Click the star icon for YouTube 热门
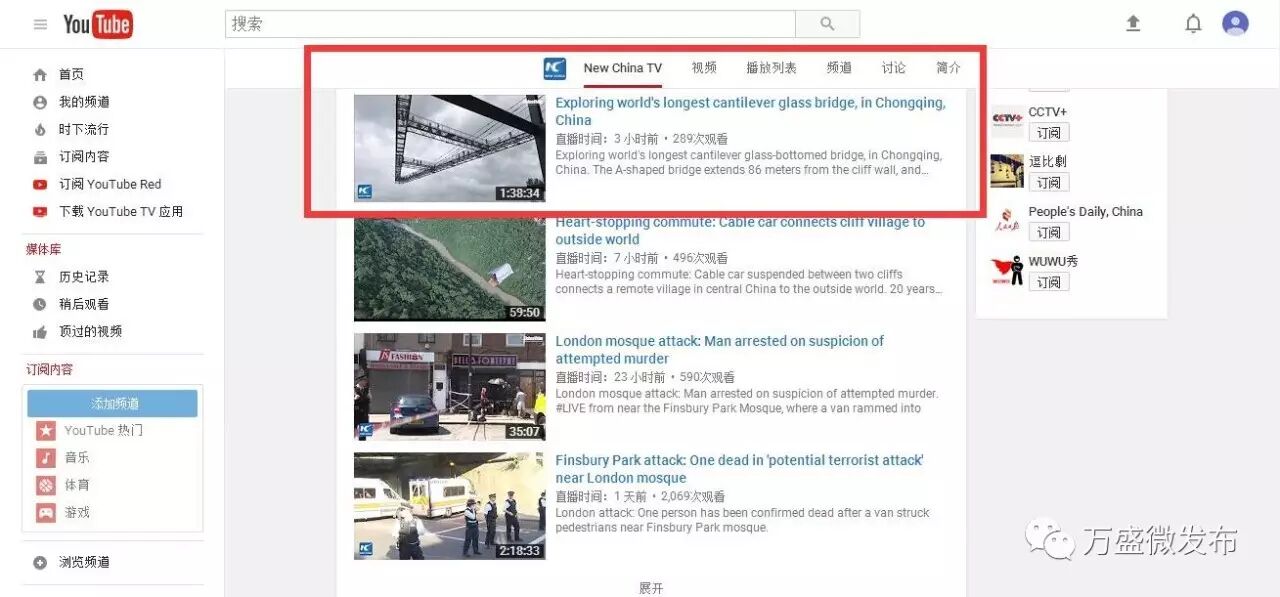This screenshot has height=597, width=1280. [x=46, y=431]
